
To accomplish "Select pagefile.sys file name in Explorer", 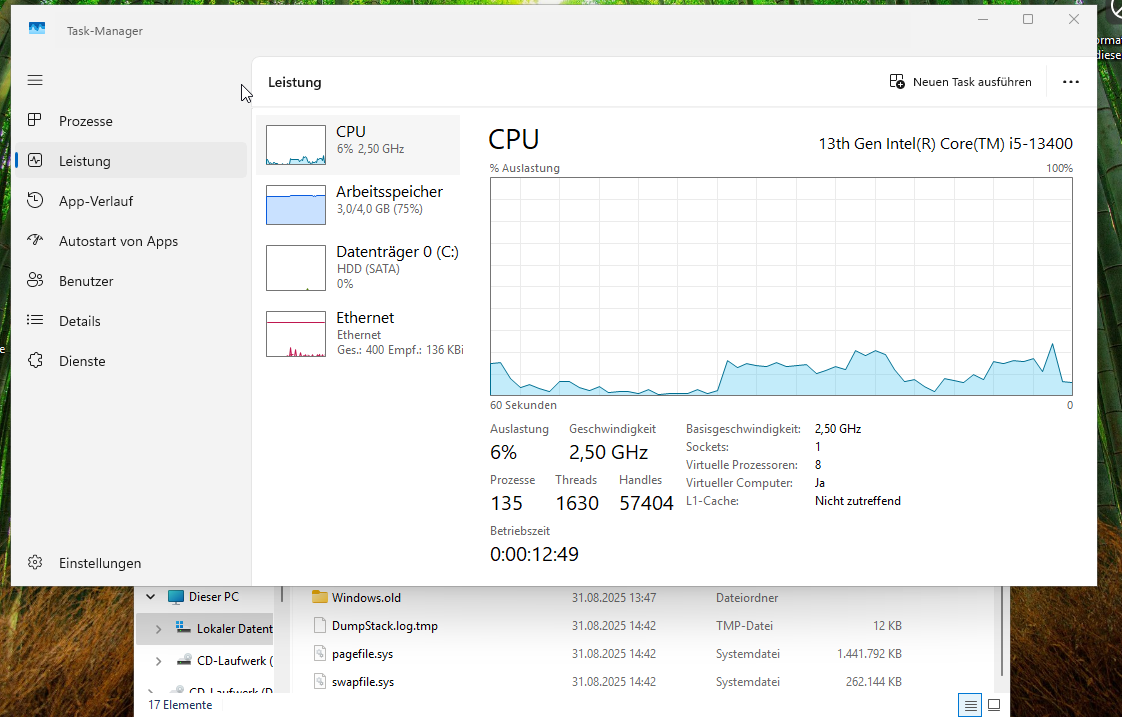I will 362,653.
